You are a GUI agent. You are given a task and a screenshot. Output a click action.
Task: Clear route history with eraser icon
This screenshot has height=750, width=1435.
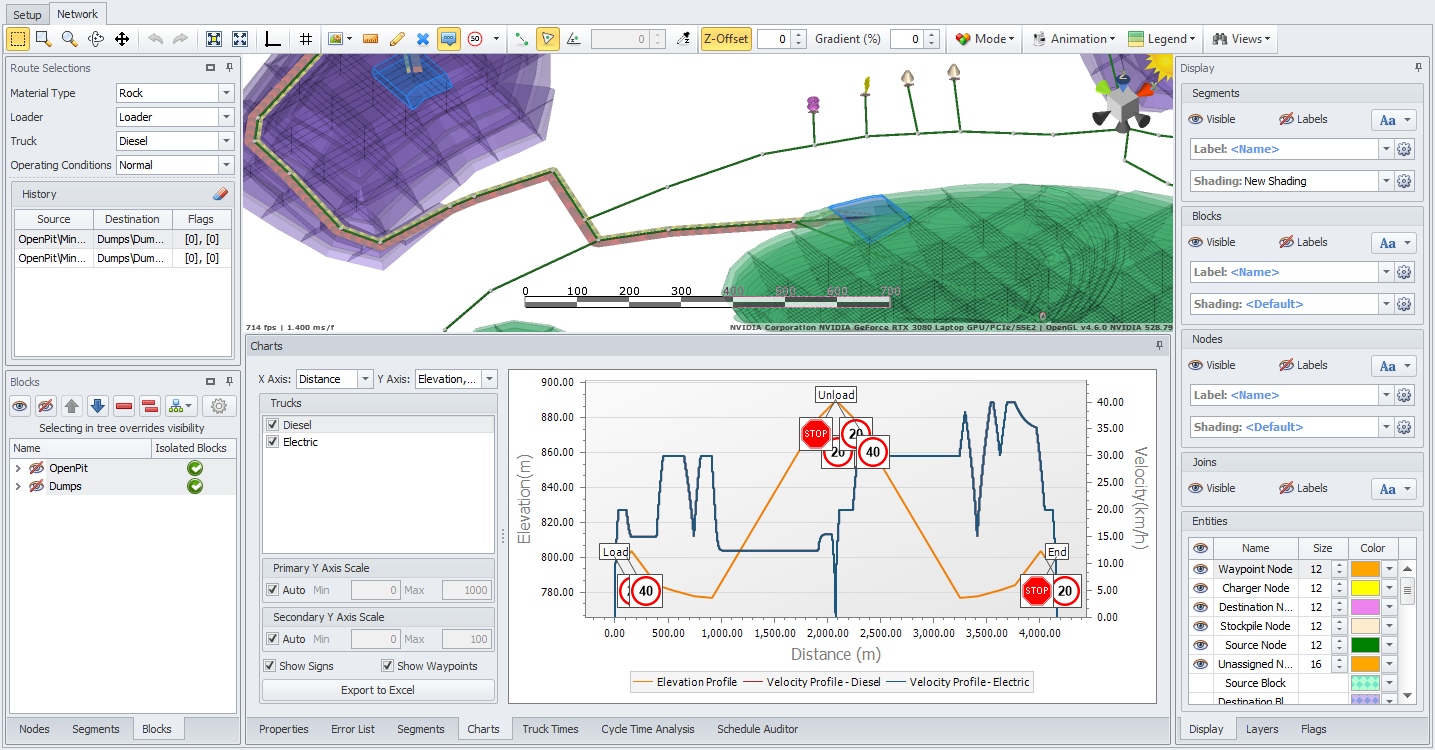(221, 194)
